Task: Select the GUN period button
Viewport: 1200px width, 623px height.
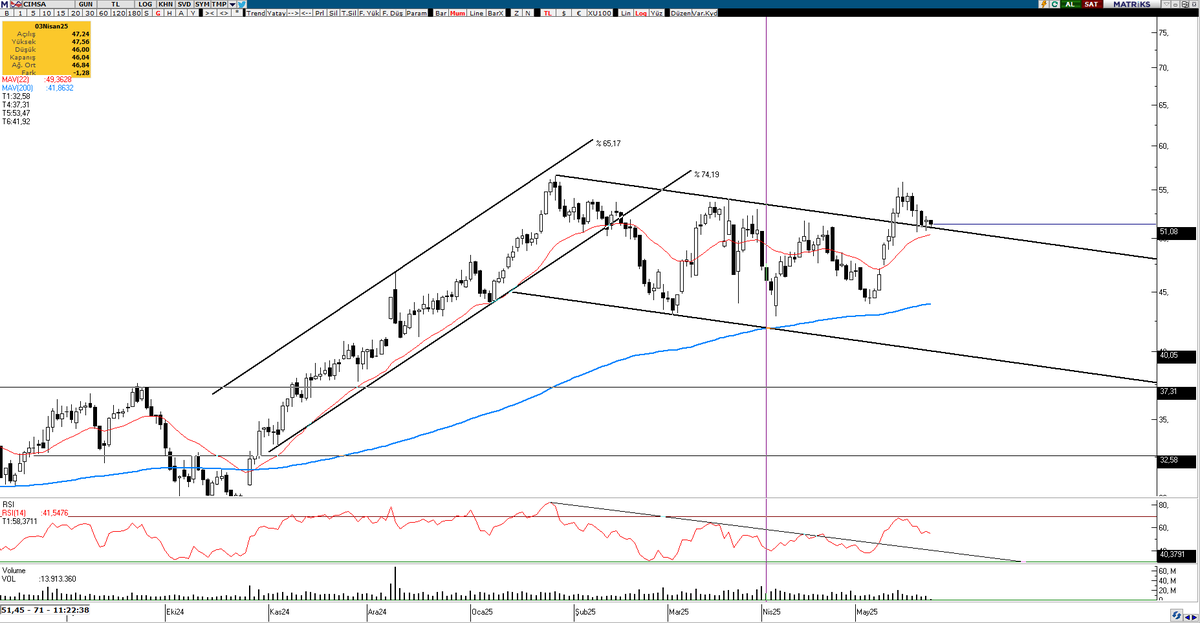Action: pyautogui.click(x=87, y=5)
